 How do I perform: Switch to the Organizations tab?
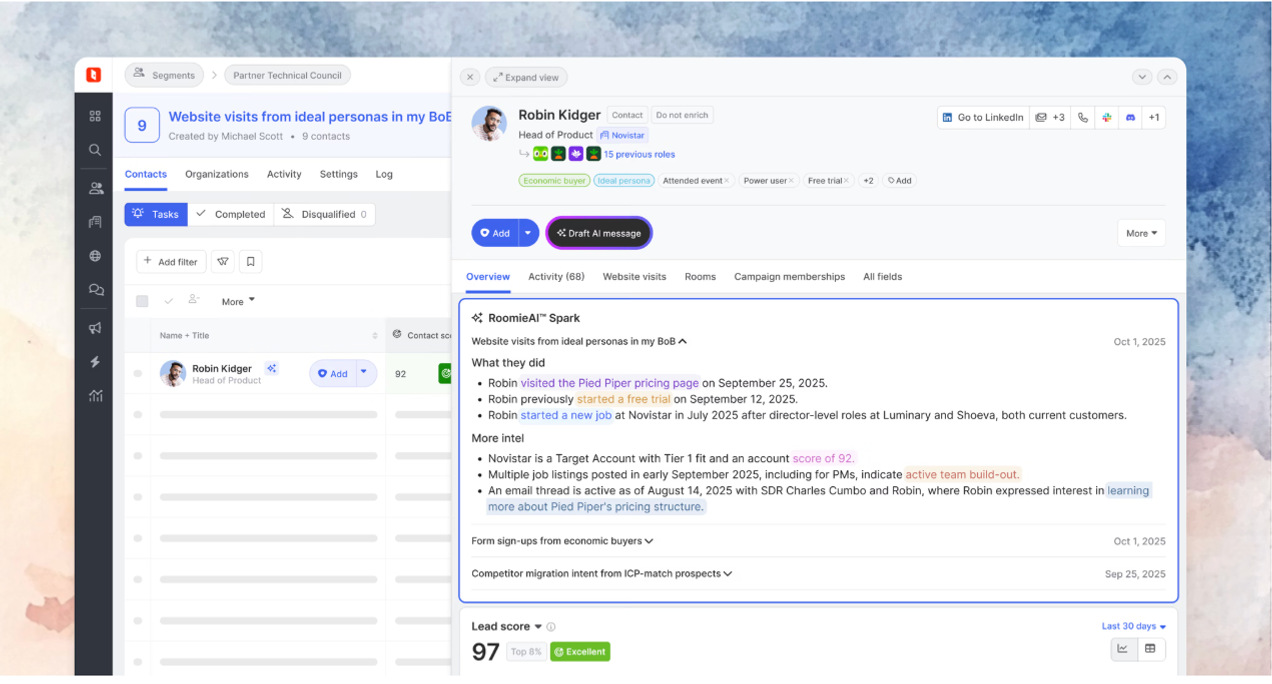217,174
